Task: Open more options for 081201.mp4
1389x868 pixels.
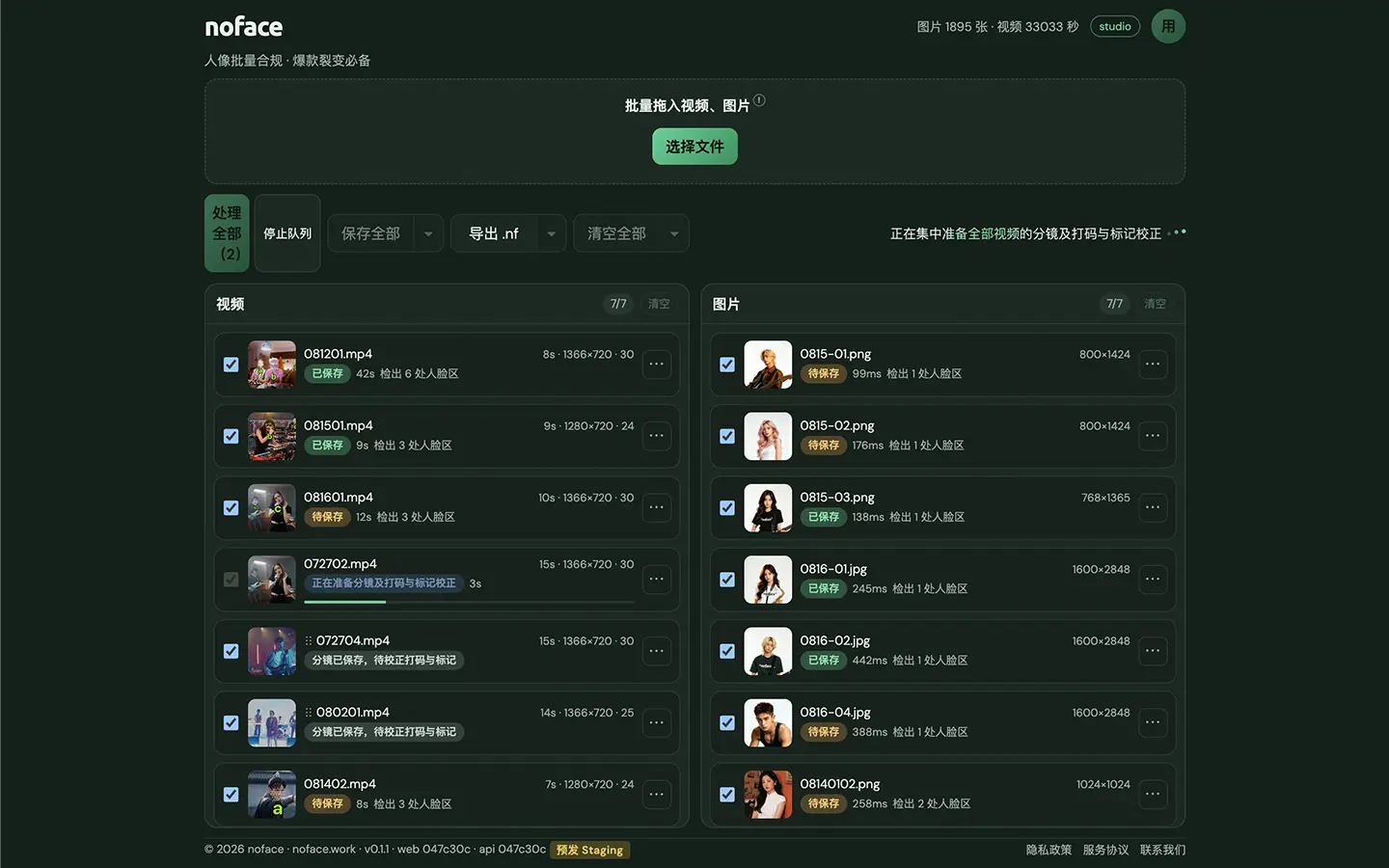Action: (657, 365)
